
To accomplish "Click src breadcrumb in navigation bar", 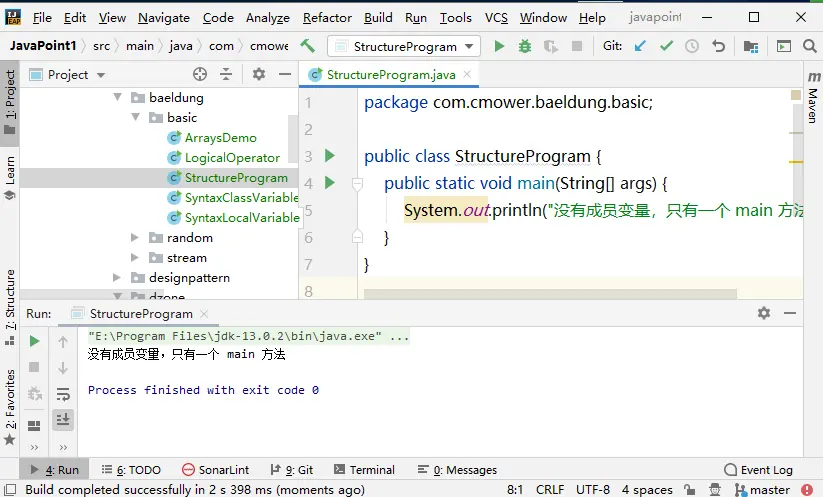I will coord(101,46).
